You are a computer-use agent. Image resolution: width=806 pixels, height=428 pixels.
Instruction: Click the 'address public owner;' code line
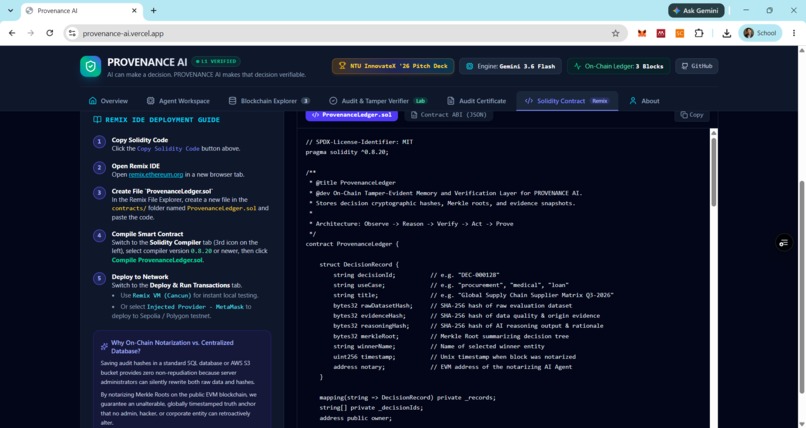pyautogui.click(x=355, y=418)
